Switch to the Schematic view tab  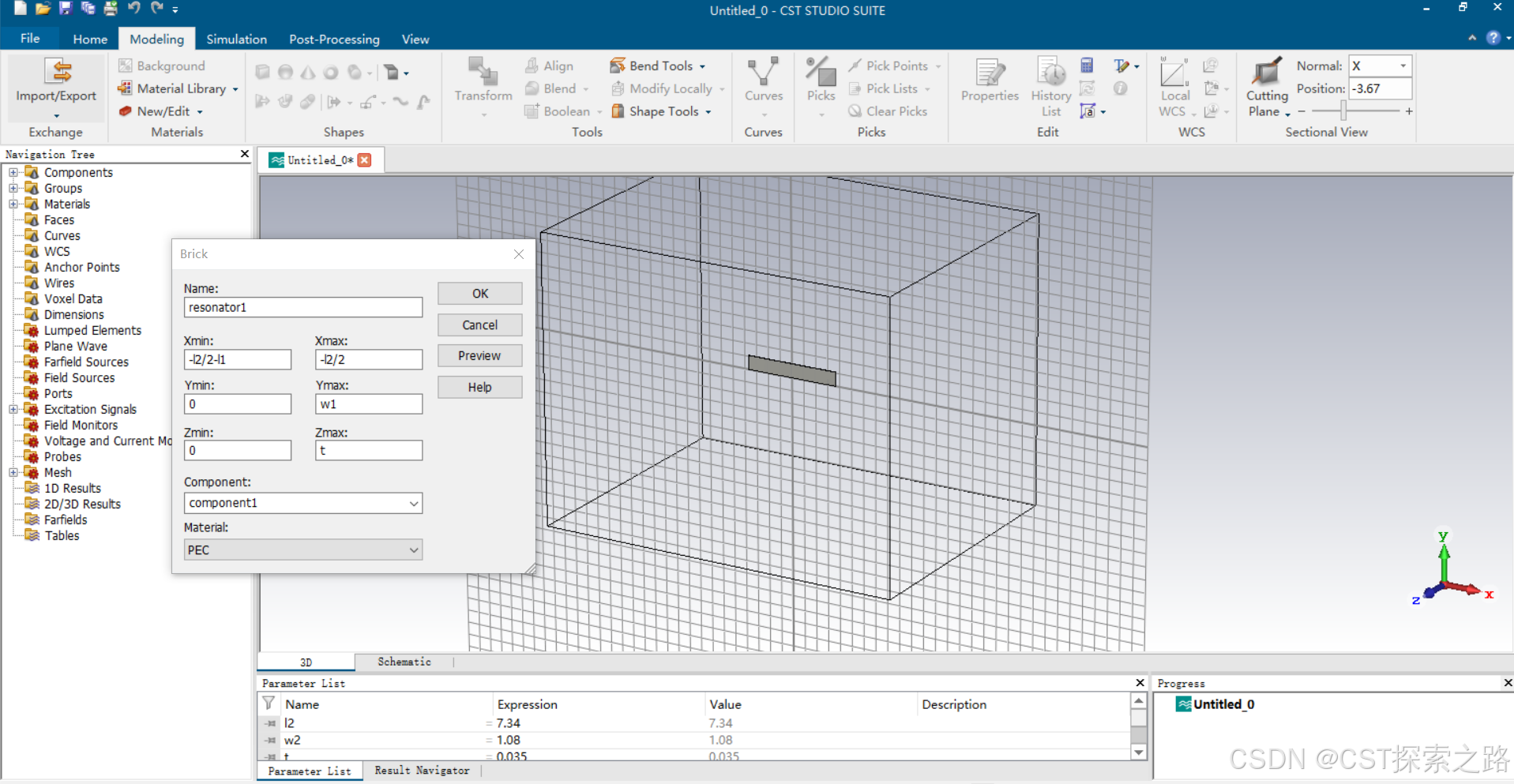[404, 662]
